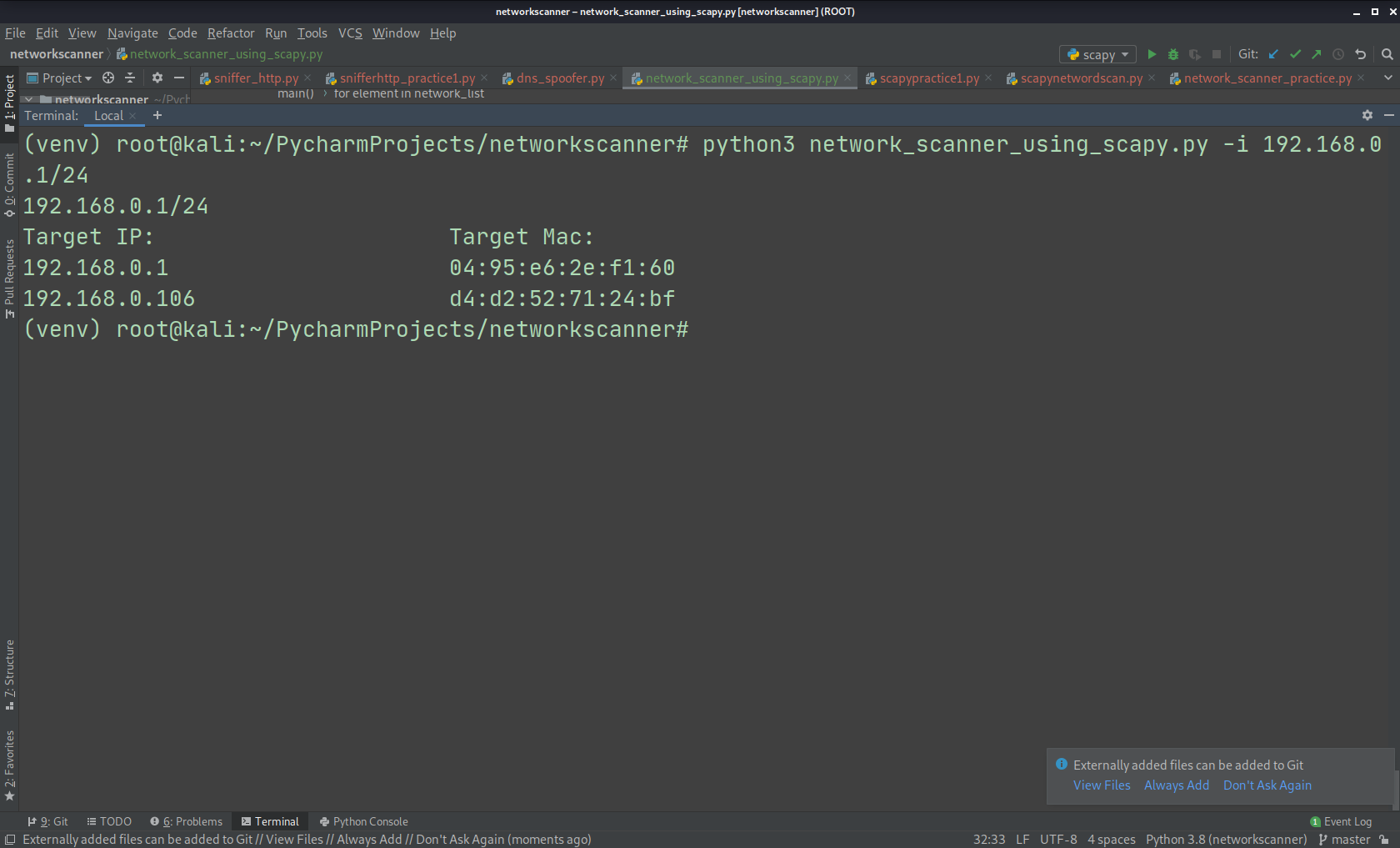Open the Event Log
Viewport: 1400px width, 848px height.
point(1341,821)
